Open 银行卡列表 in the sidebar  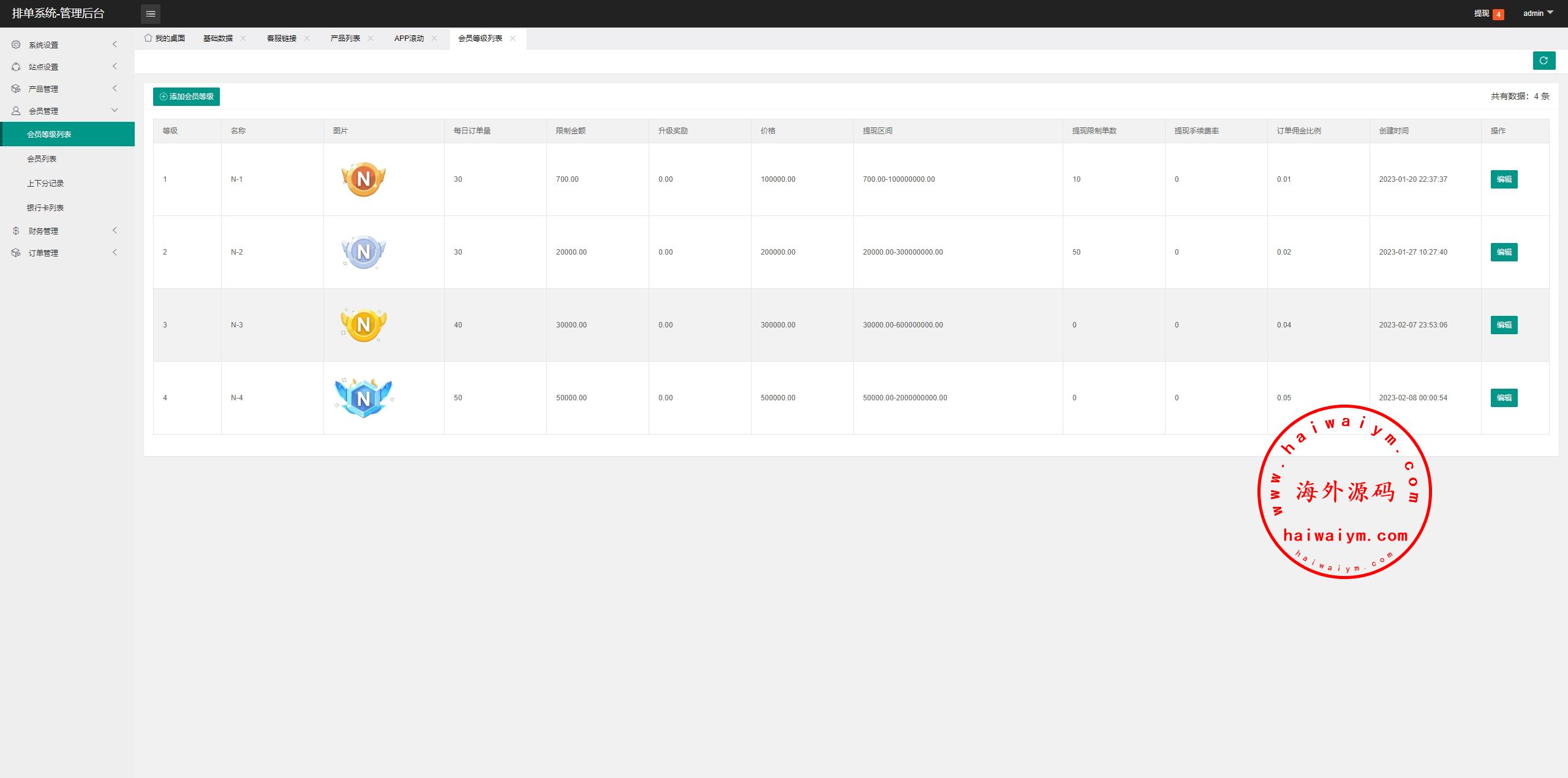(x=45, y=208)
